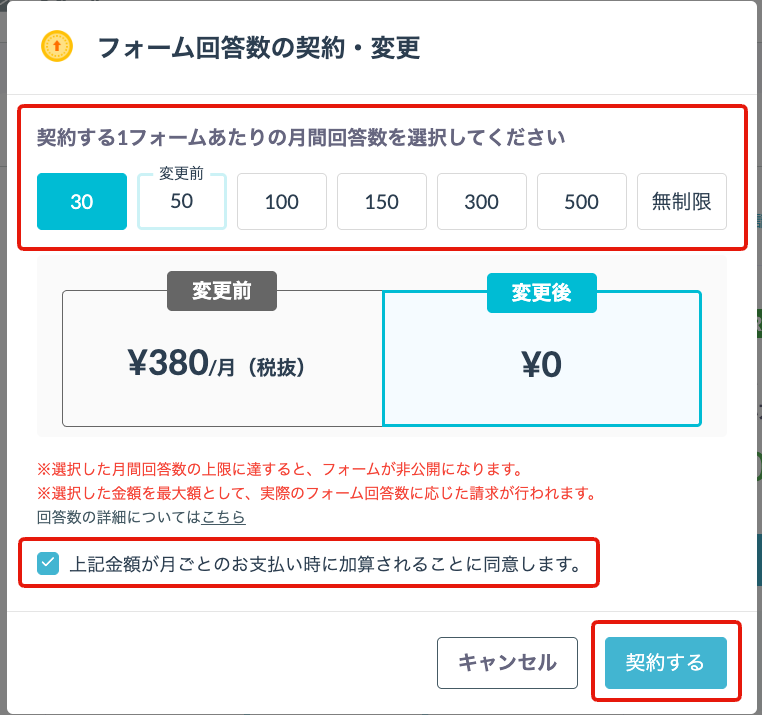This screenshot has height=715, width=762.
Task: Open the こちら details link
Action: (x=224, y=517)
